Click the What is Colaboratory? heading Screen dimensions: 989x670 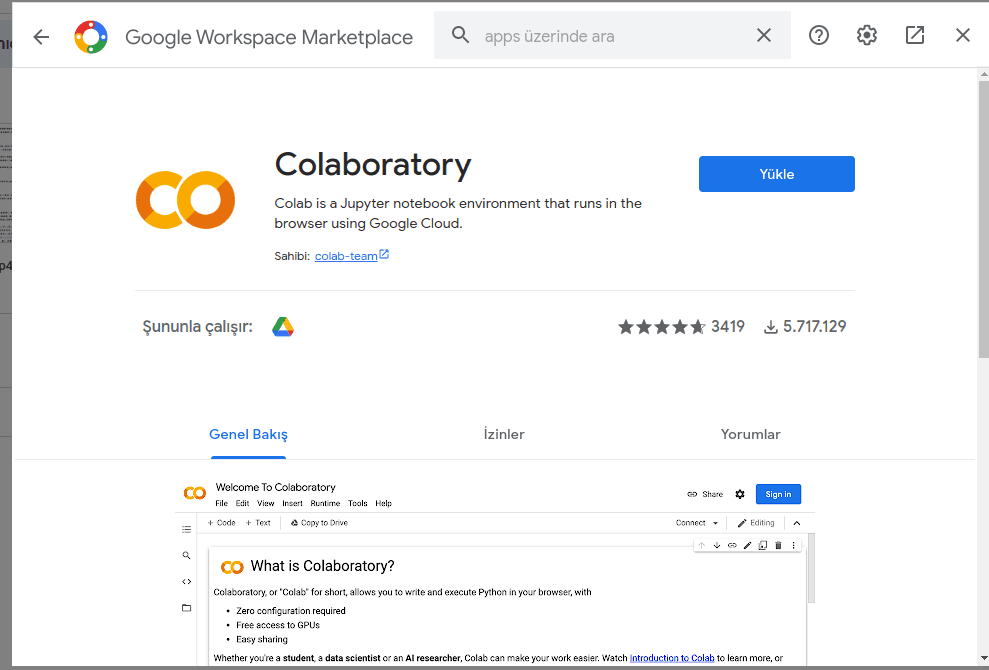coord(322,566)
